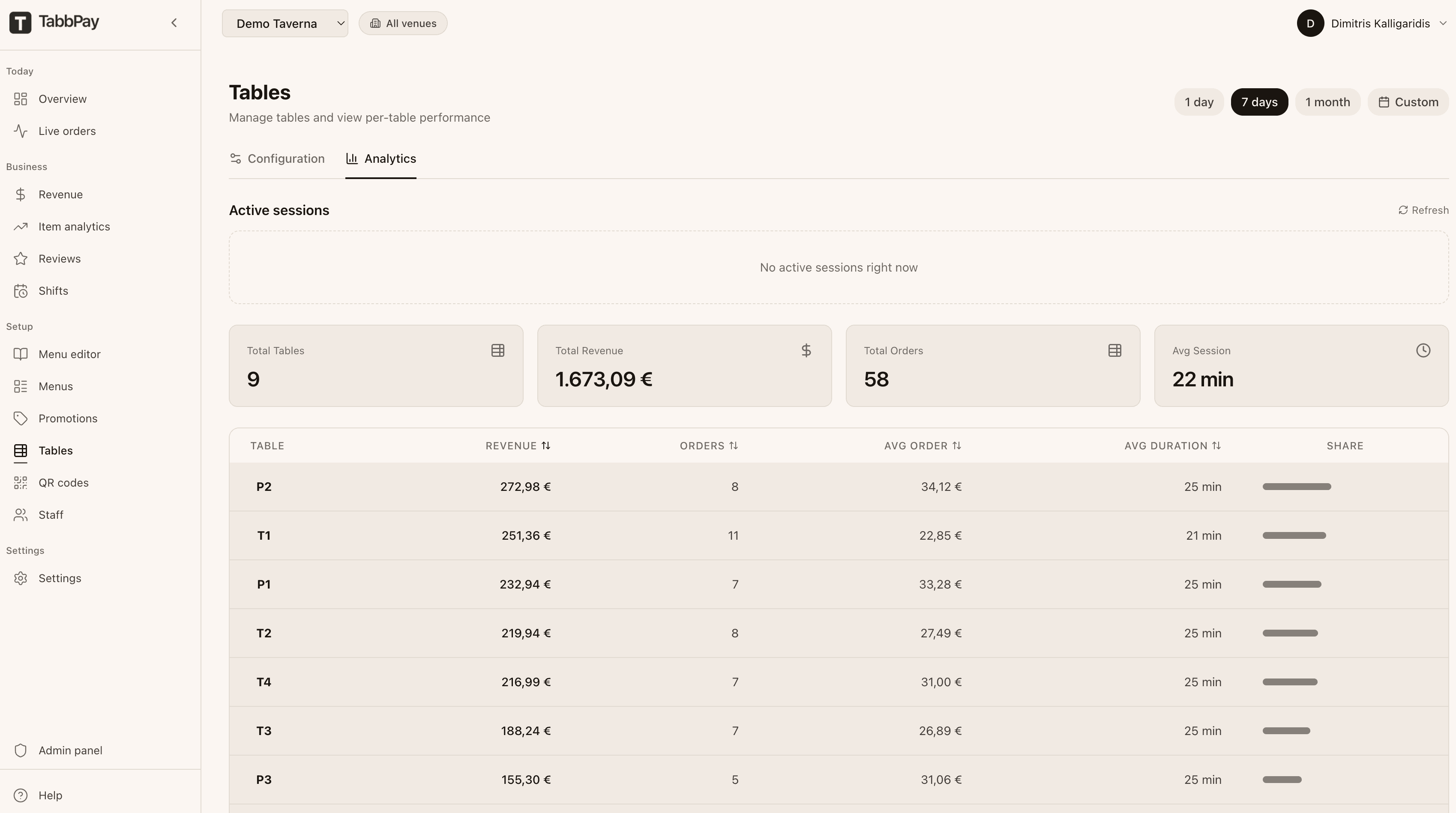The width and height of the screenshot is (1456, 813).
Task: Select the 7 days range
Action: pyautogui.click(x=1259, y=102)
